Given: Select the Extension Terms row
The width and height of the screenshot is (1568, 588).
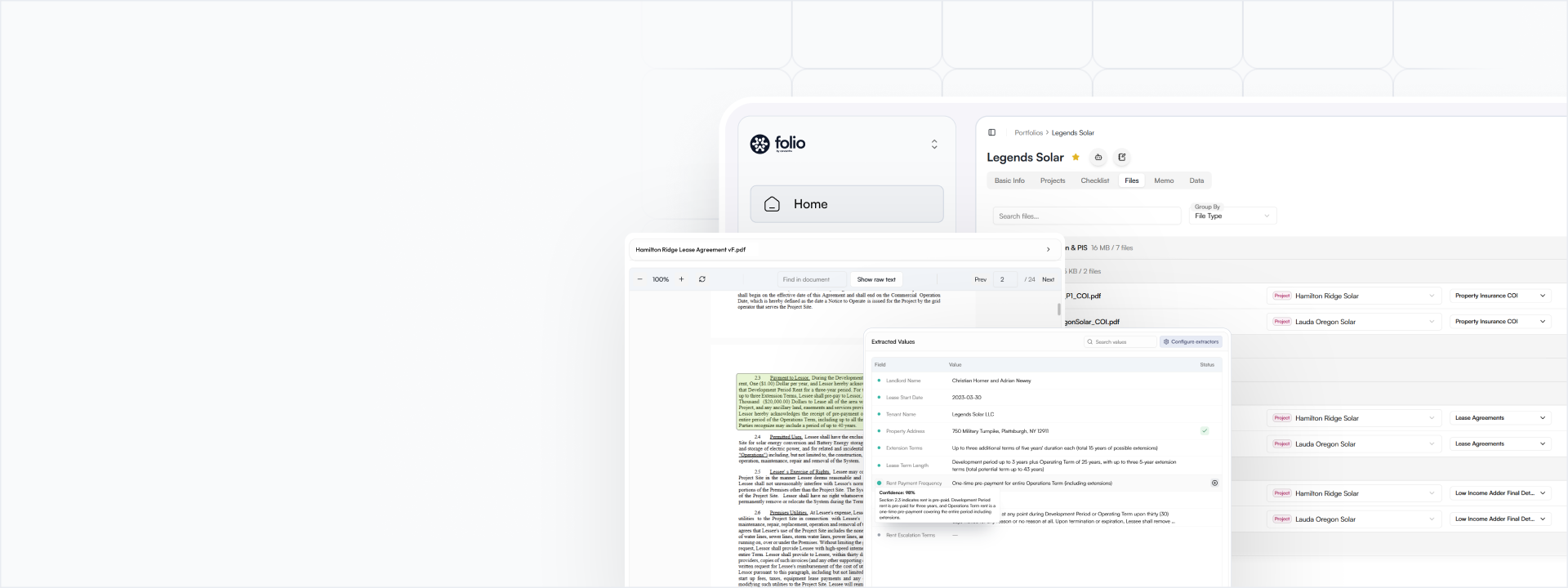Looking at the screenshot, I should pos(1047,448).
